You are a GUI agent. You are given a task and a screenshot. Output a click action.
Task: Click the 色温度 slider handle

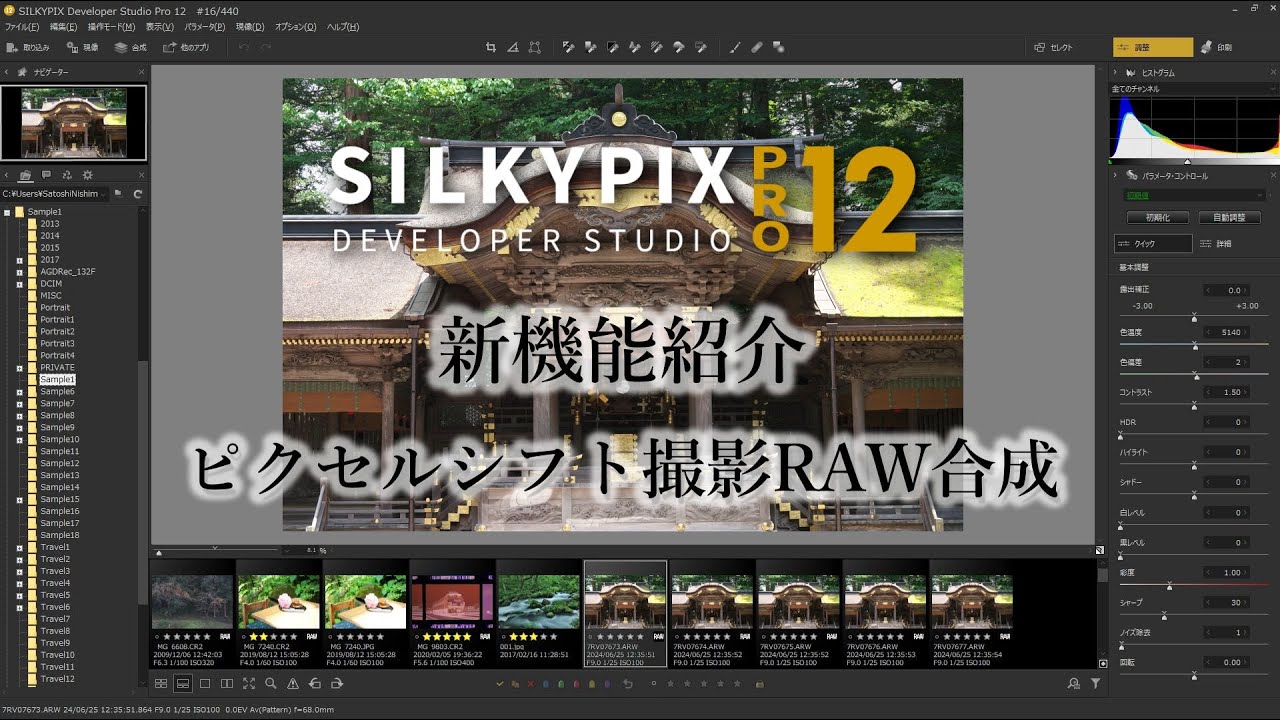(1194, 346)
